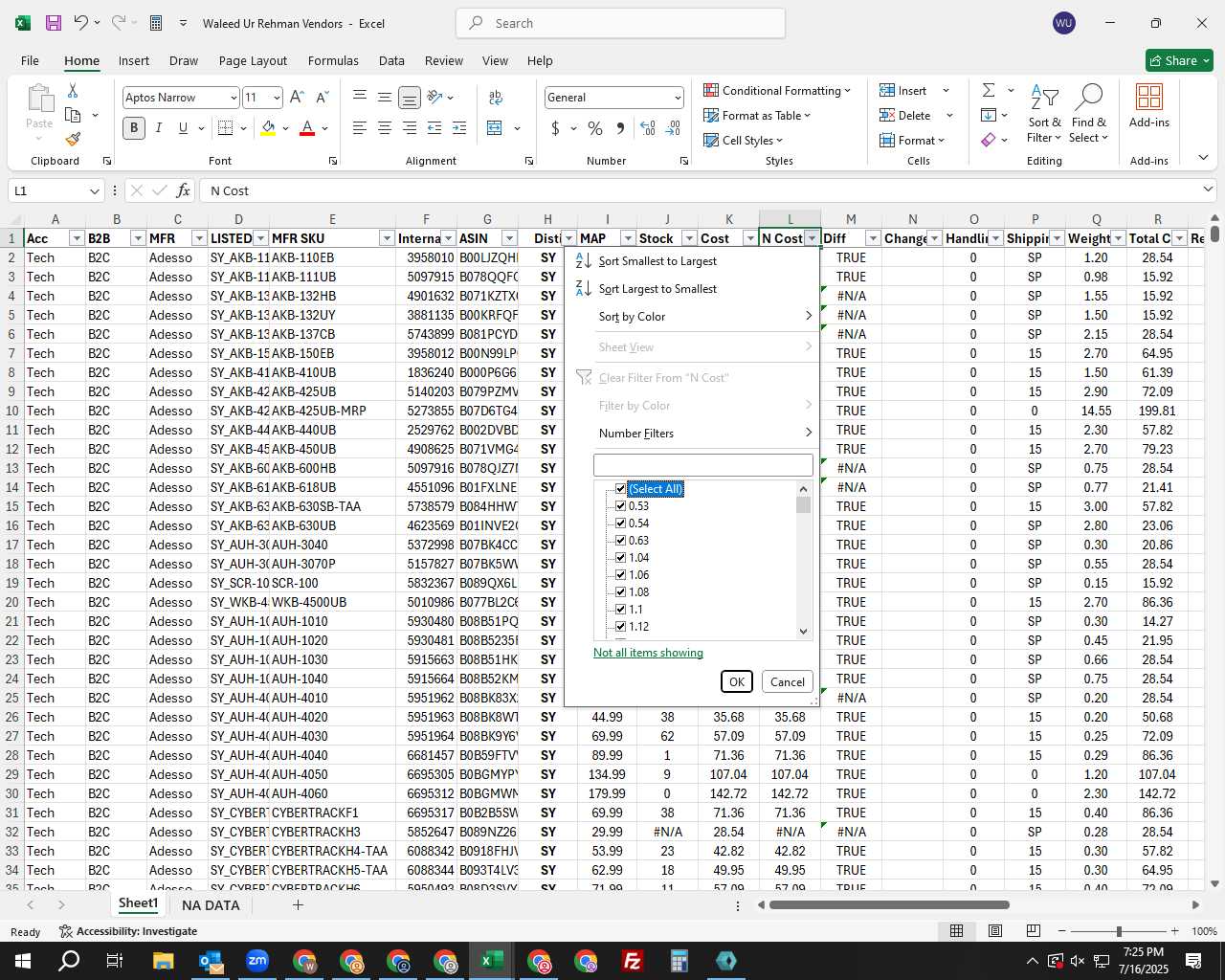Toggle the (Select All) checkbox

click(620, 489)
